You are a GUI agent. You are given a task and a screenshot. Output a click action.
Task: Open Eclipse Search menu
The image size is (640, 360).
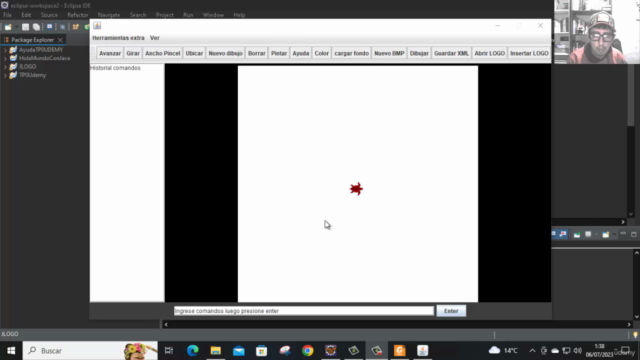(138, 15)
